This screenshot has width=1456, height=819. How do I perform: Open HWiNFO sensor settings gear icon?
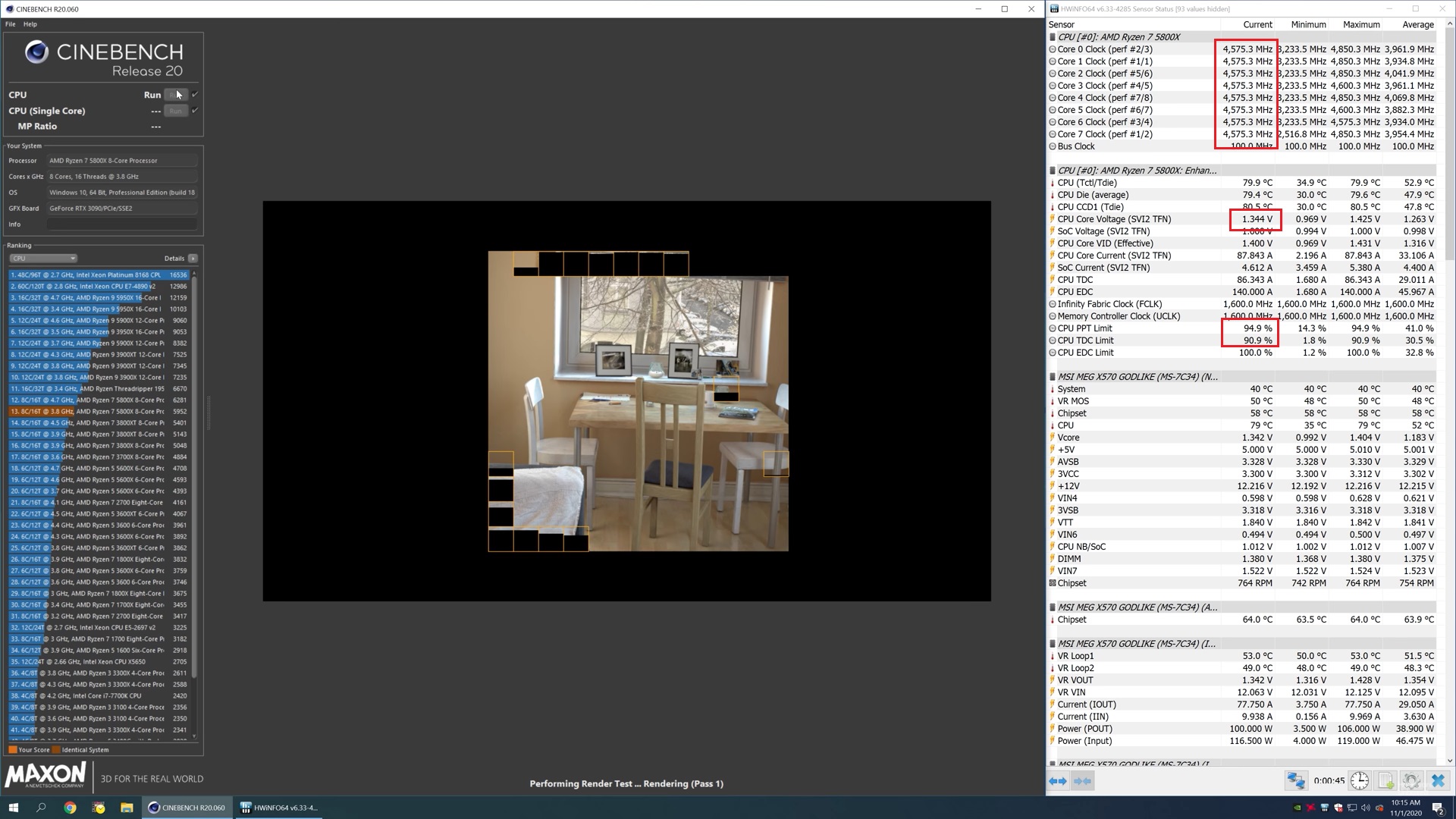[x=1411, y=780]
